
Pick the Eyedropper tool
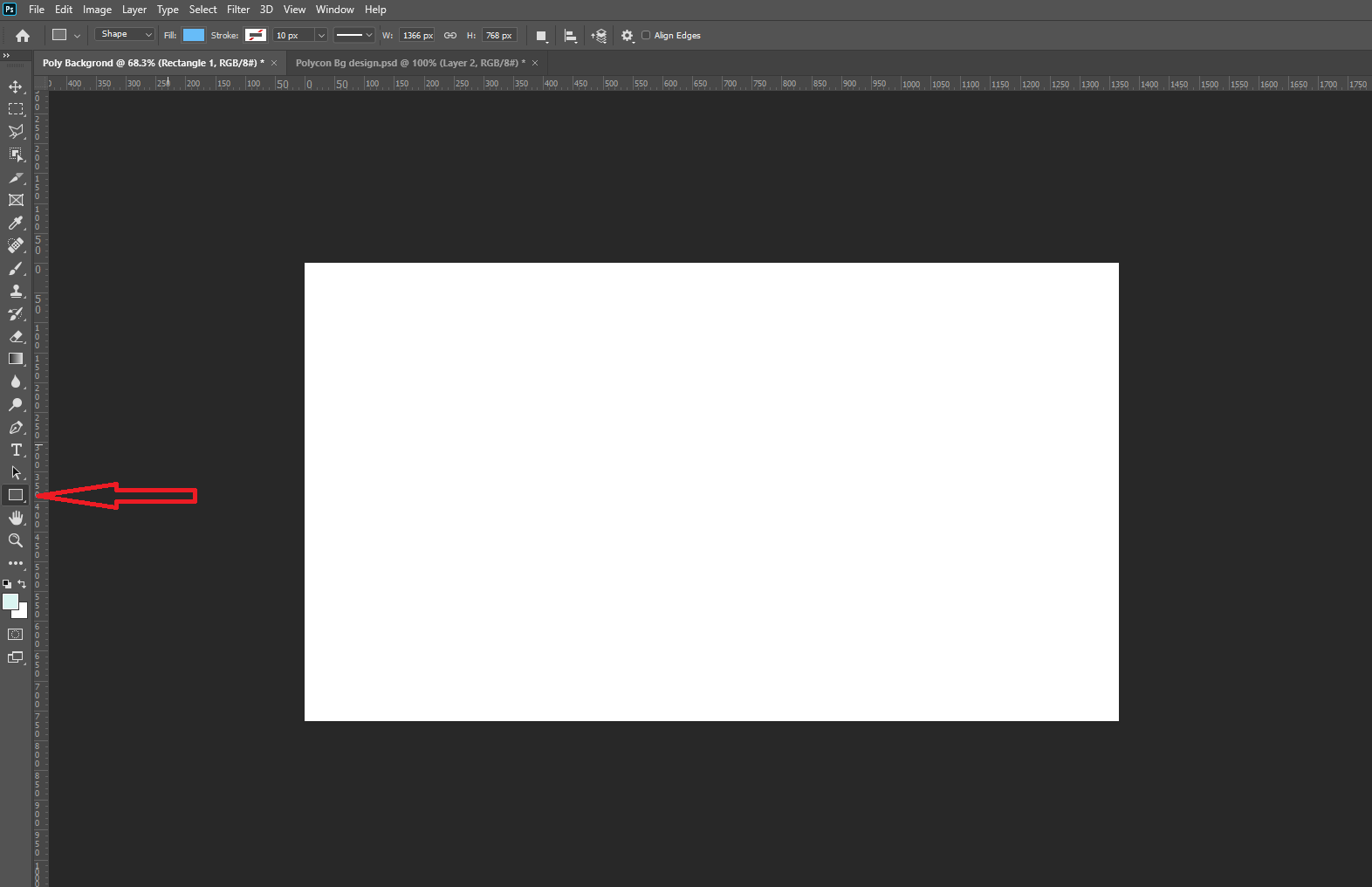(16, 223)
